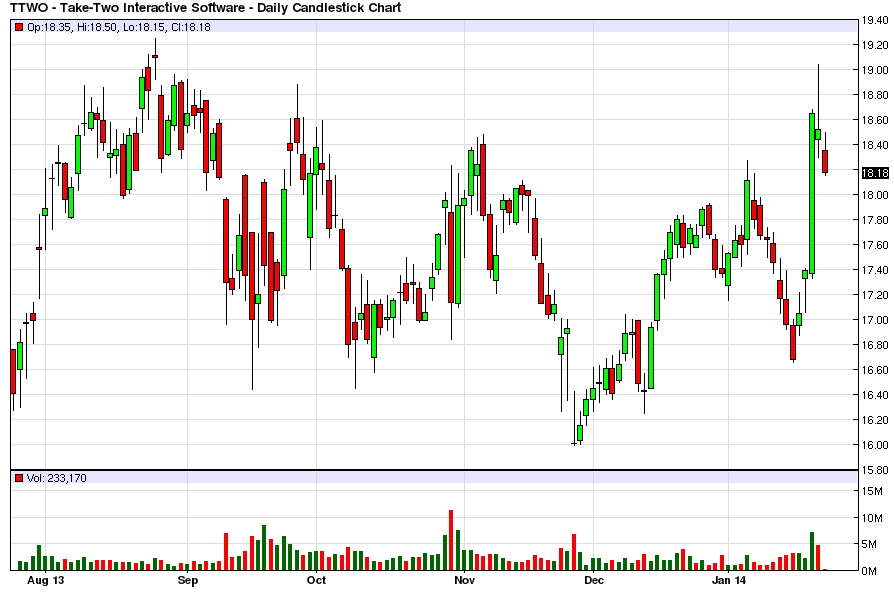Image resolution: width=894 pixels, height=592 pixels.
Task: Click the 18.80 price axis label
Action: pos(875,95)
